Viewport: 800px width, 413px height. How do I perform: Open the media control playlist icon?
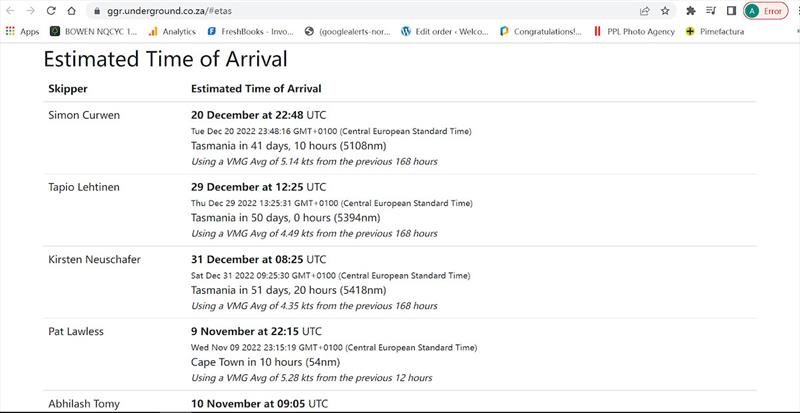pyautogui.click(x=711, y=11)
